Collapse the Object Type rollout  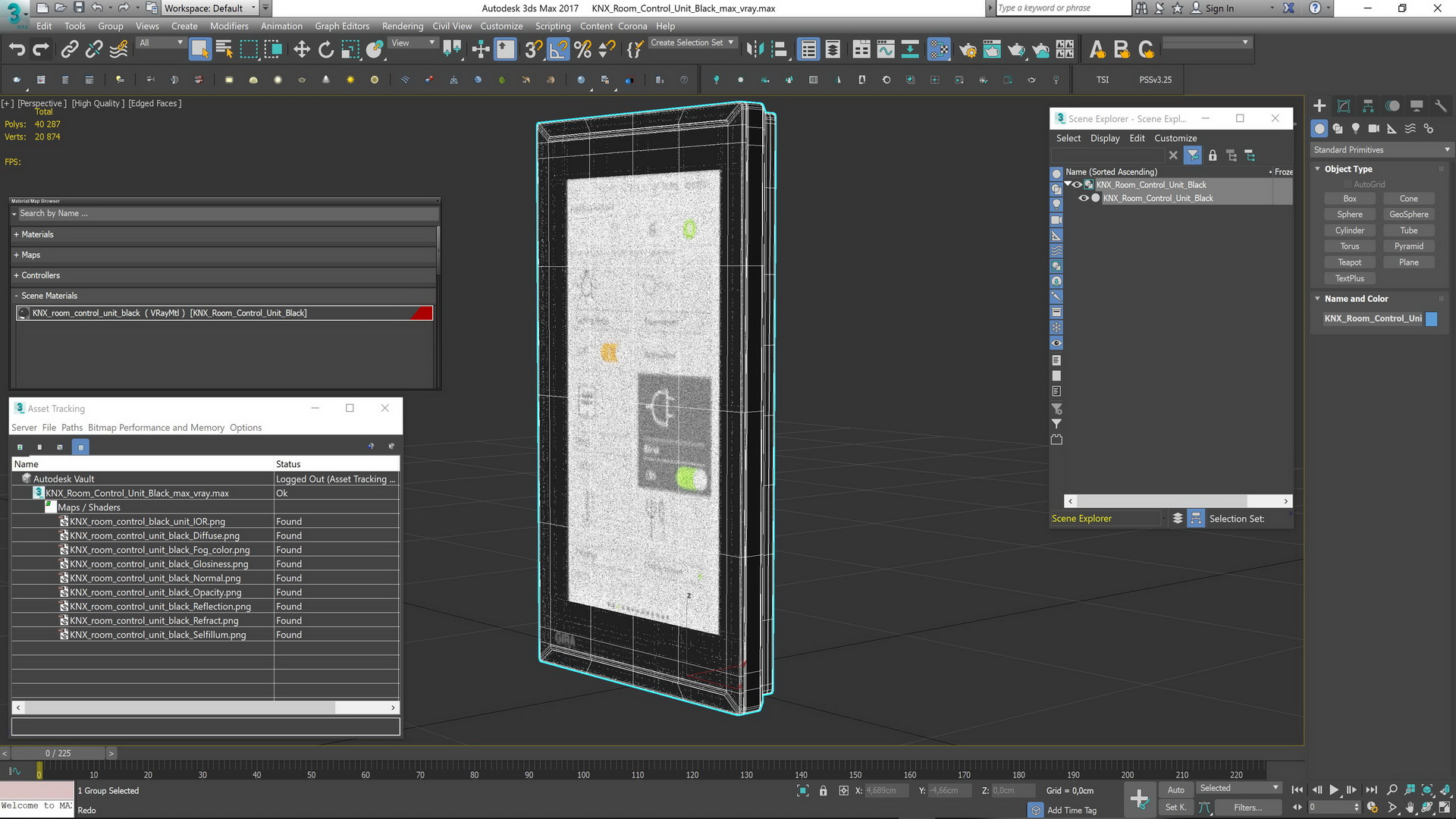[x=1348, y=169]
